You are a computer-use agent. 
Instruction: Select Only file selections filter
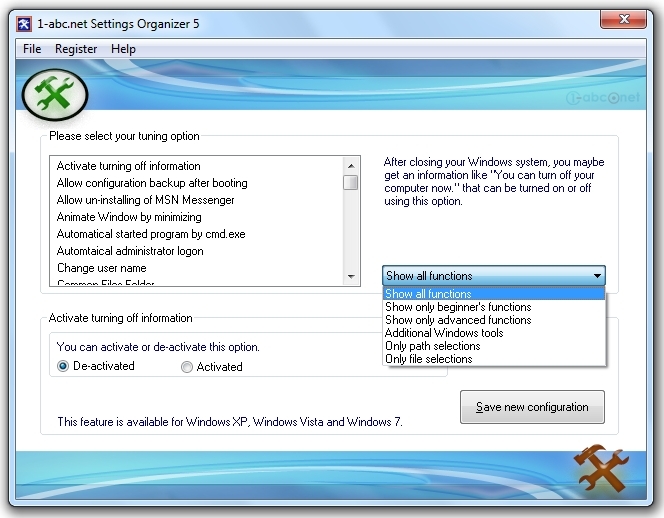pos(429,359)
